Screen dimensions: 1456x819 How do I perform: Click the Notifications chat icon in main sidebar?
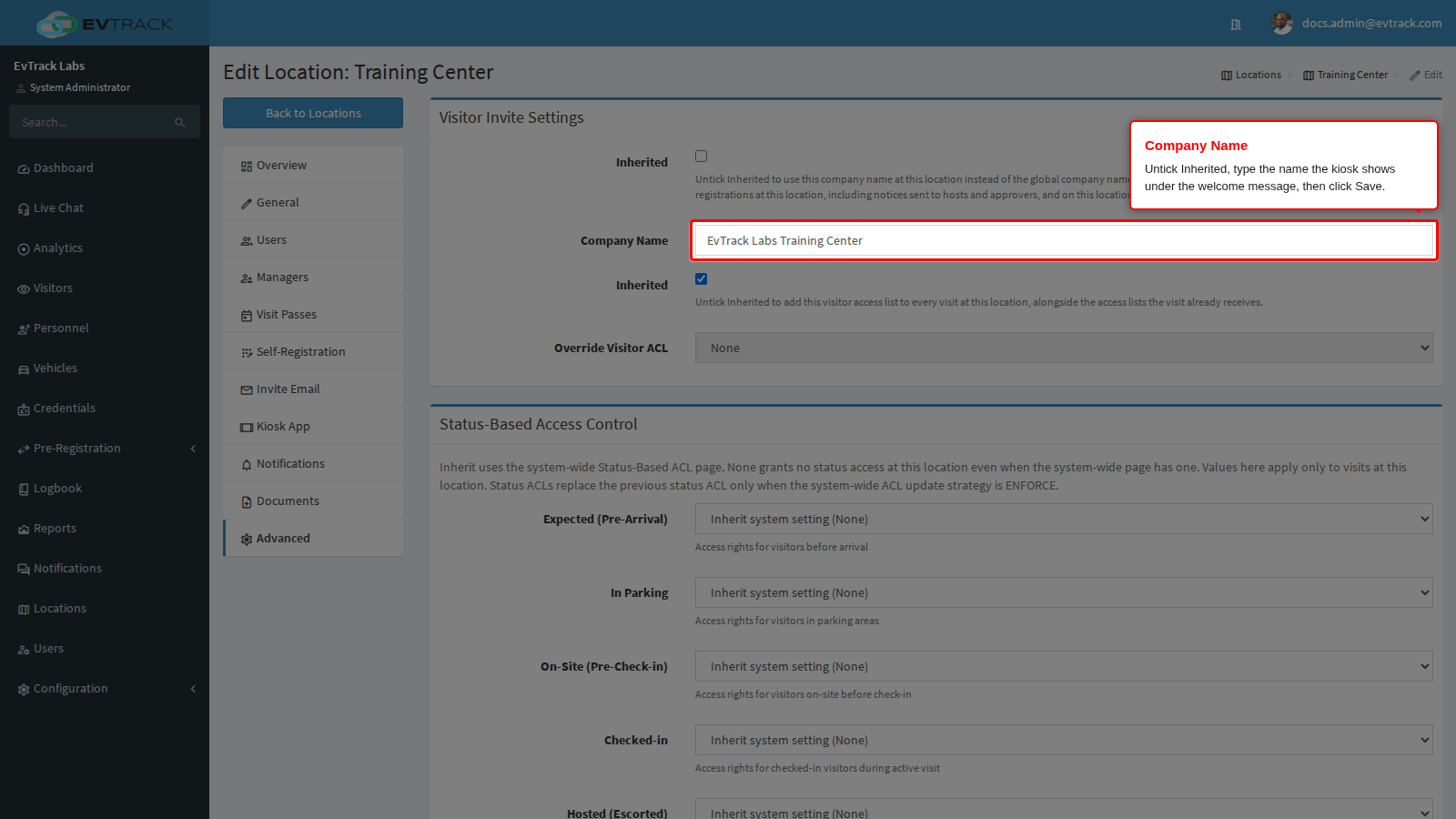(x=24, y=570)
